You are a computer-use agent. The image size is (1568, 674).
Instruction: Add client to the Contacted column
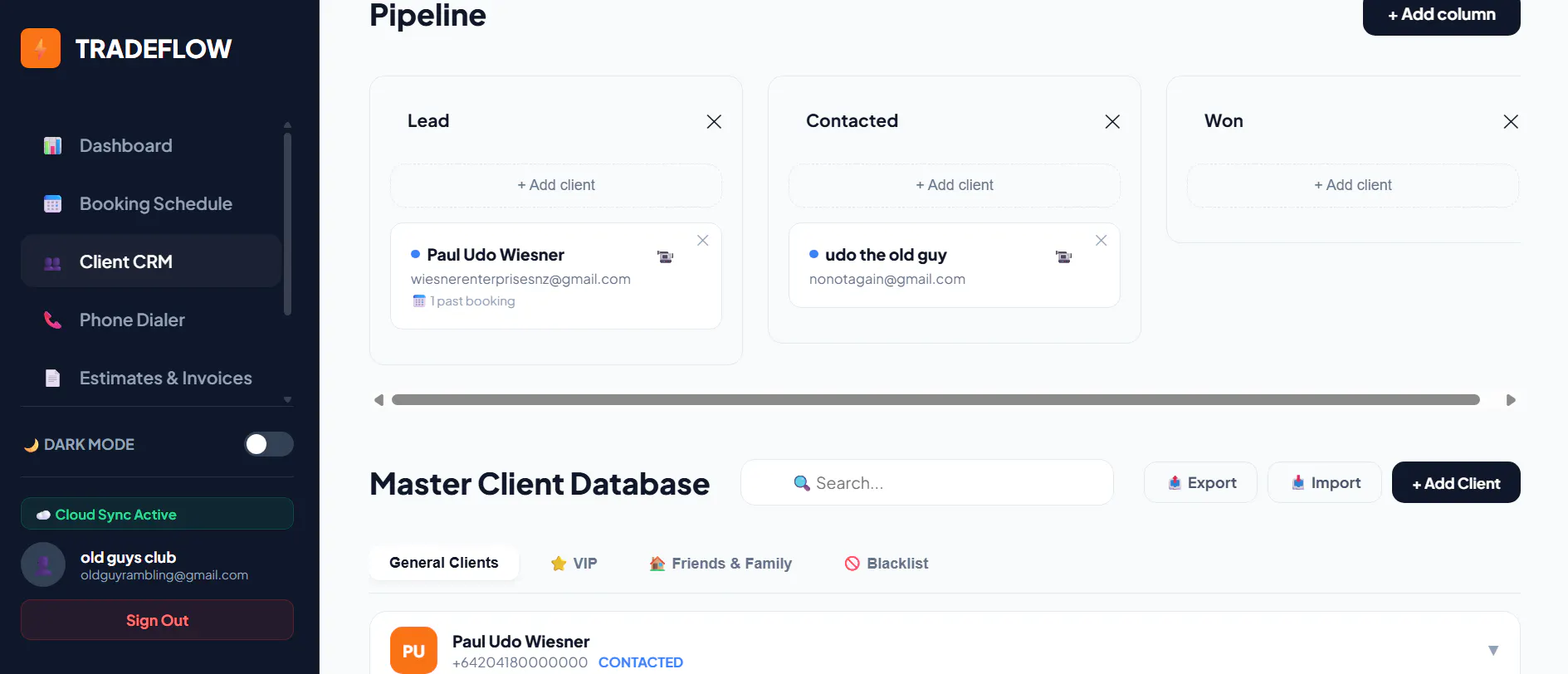[x=955, y=185]
